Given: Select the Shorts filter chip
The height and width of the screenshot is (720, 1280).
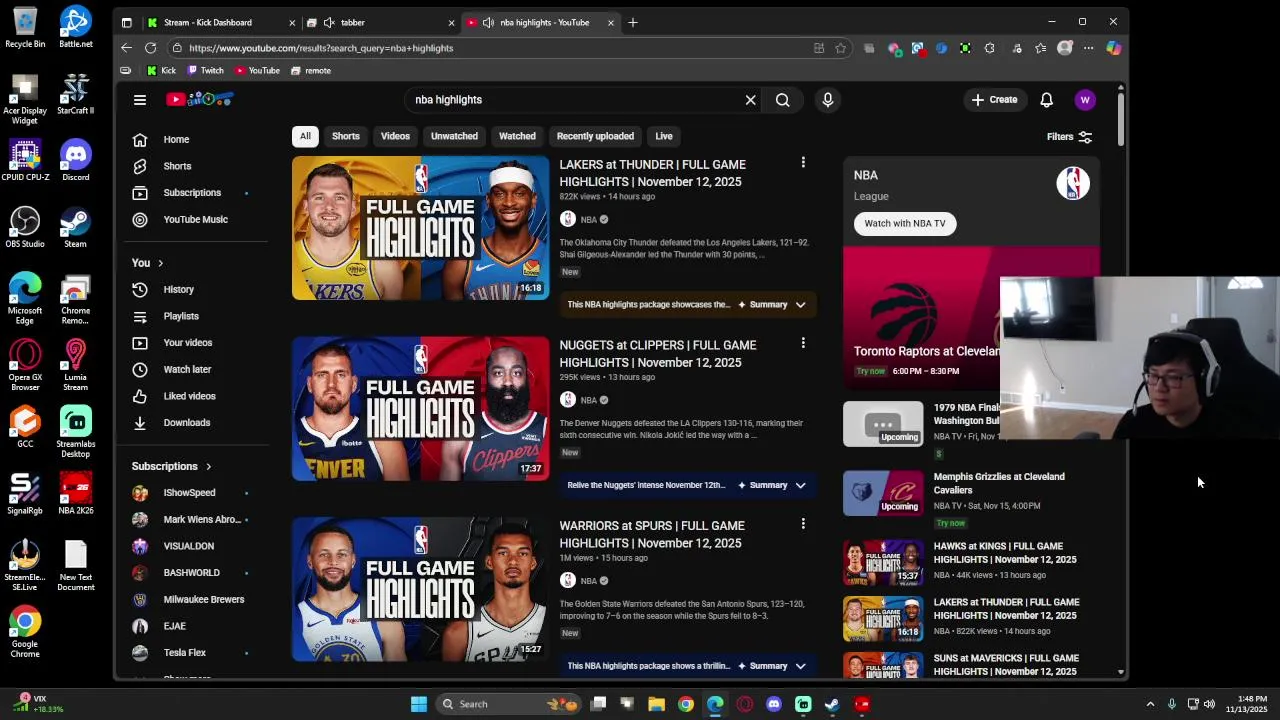Looking at the screenshot, I should [x=346, y=136].
